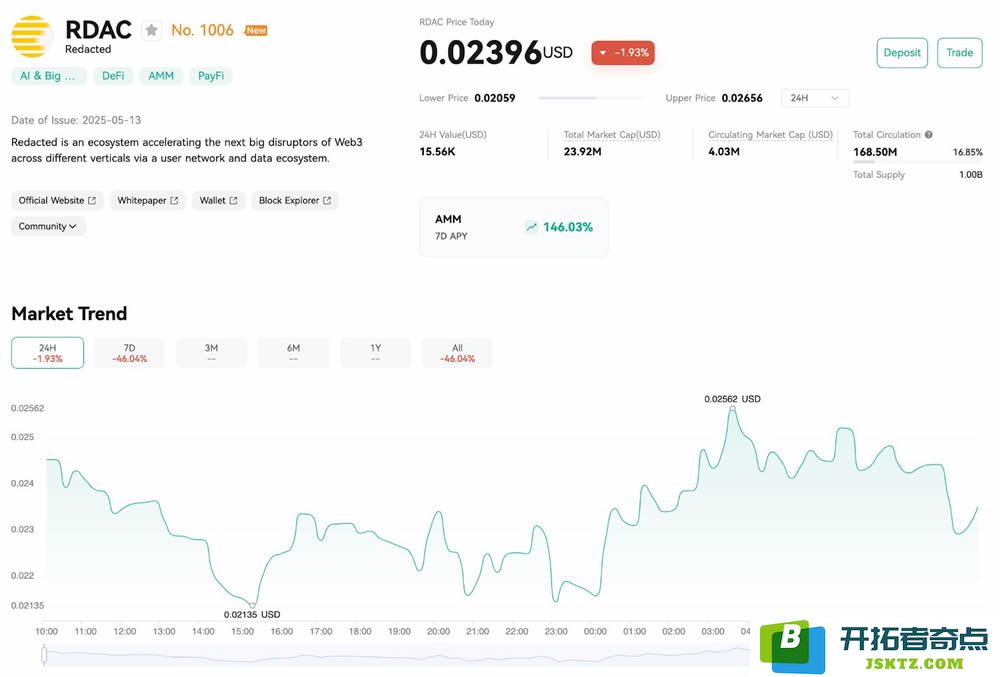This screenshot has width=1000, height=677.
Task: Click the orange New badge
Action: [x=256, y=31]
